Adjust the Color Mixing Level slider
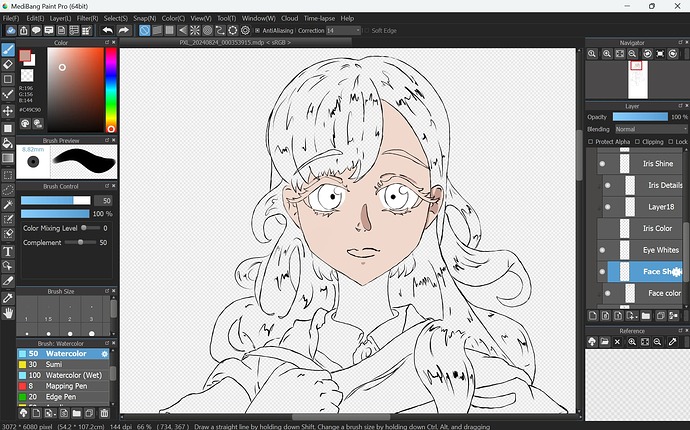690x430 pixels. click(x=90, y=228)
